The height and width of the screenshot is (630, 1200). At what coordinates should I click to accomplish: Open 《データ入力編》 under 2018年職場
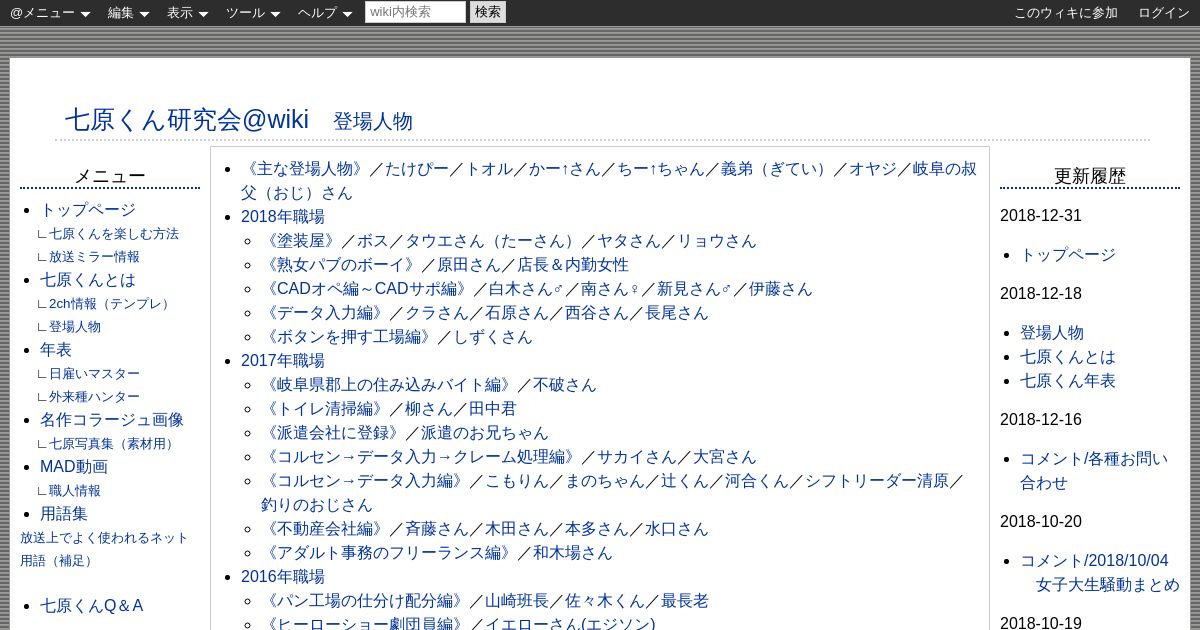[325, 313]
